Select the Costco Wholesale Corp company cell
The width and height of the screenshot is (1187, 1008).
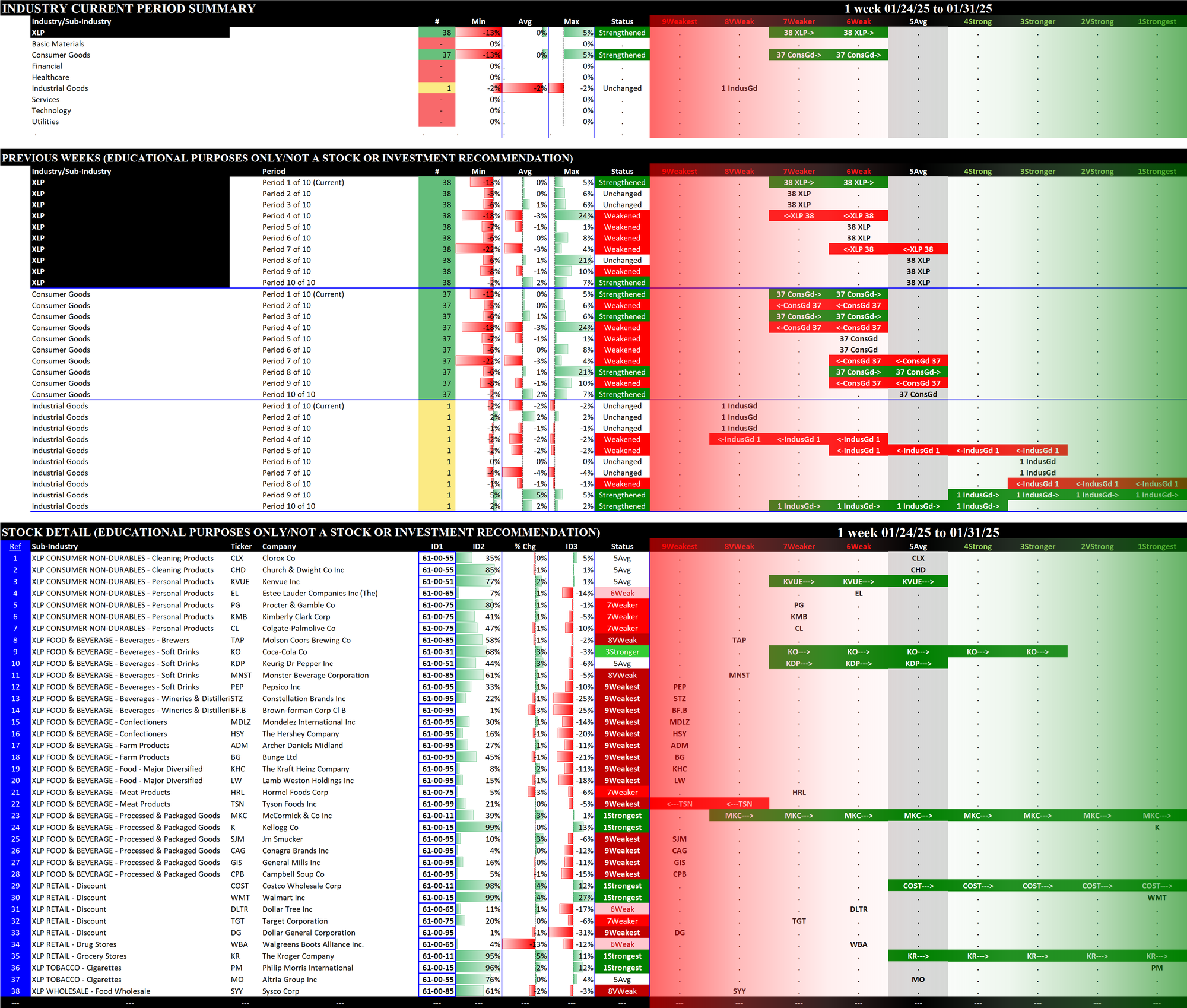click(x=301, y=886)
